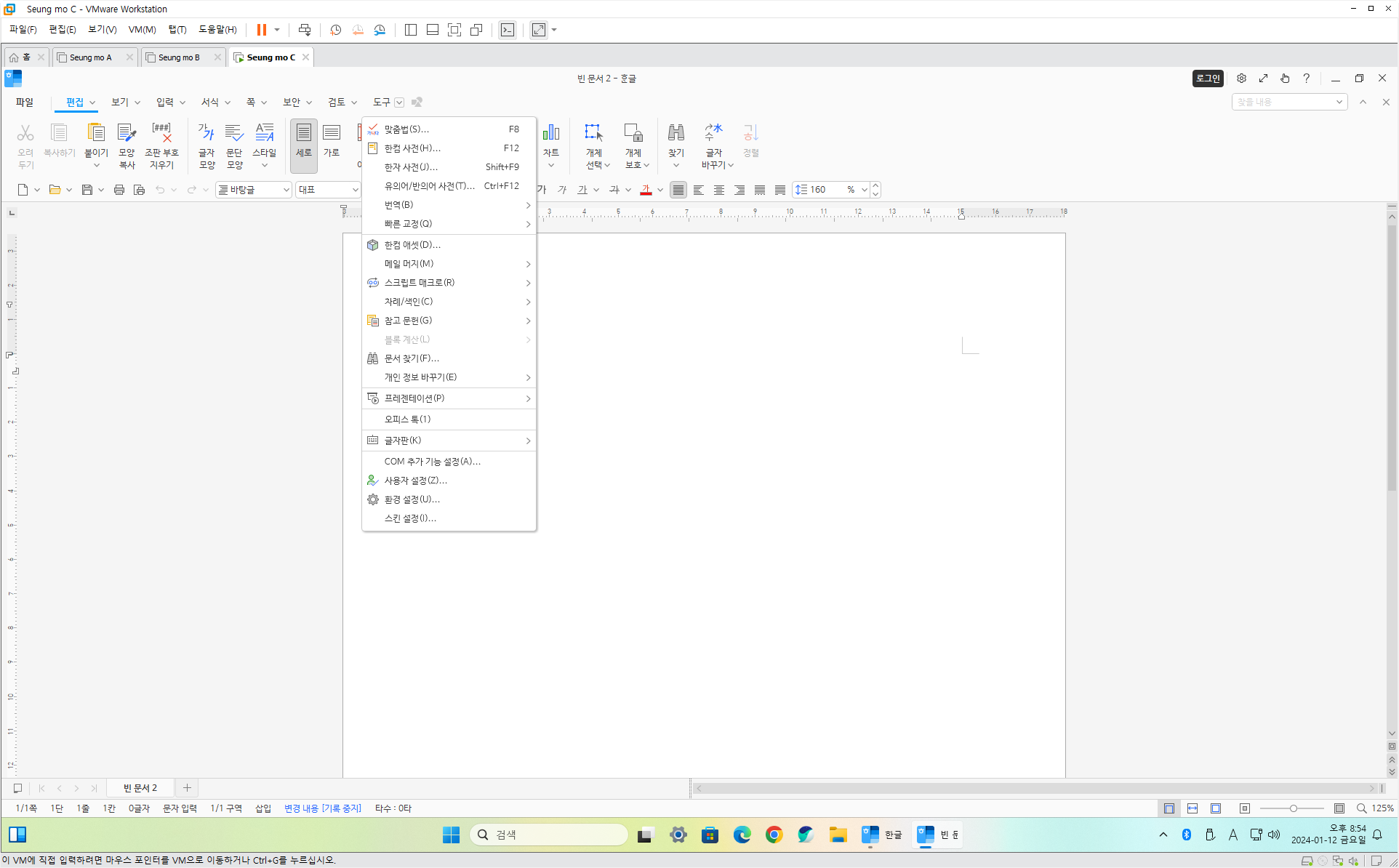Select 환경 설정 from tools menu

[x=412, y=499]
